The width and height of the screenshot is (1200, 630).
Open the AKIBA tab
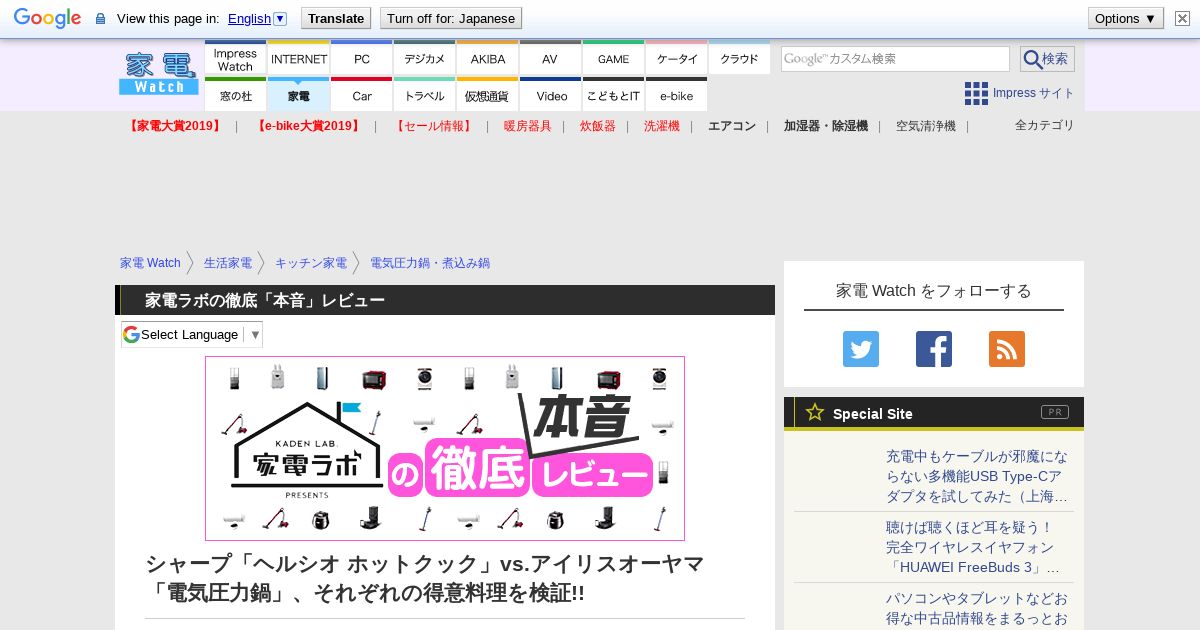[x=488, y=59]
